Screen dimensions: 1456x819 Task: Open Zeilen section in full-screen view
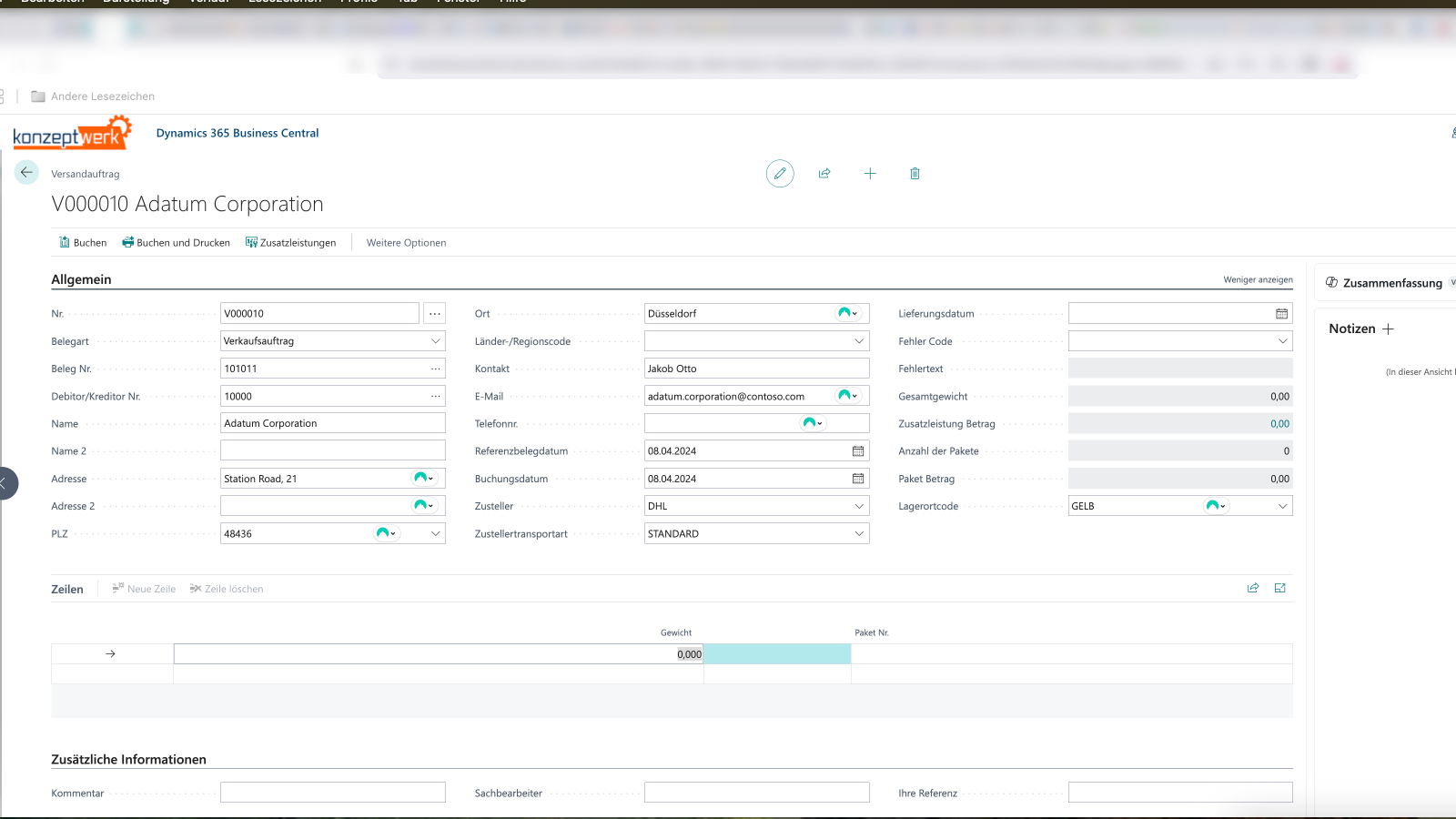pyautogui.click(x=1279, y=589)
